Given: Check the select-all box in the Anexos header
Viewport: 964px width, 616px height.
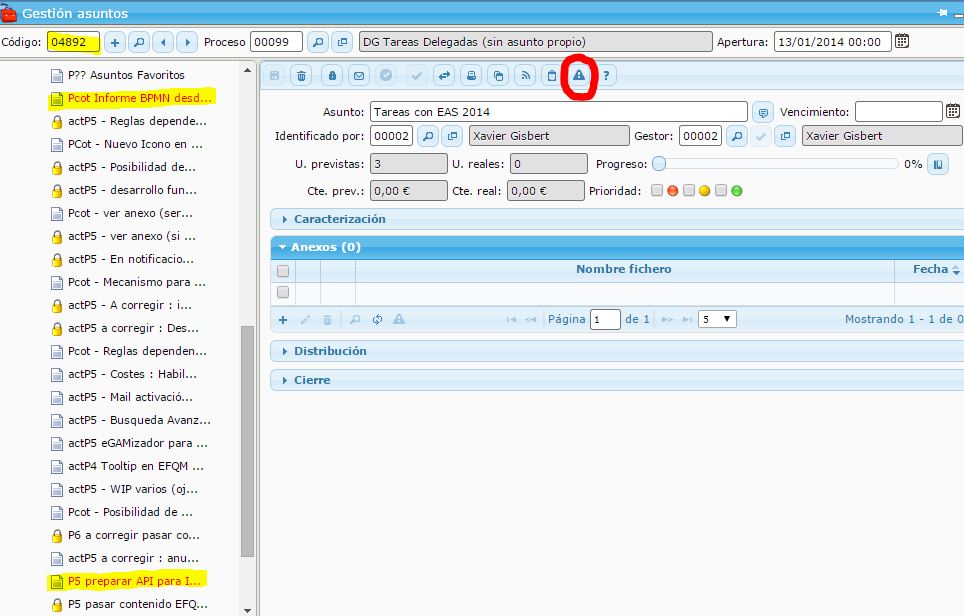Looking at the screenshot, I should pos(283,270).
